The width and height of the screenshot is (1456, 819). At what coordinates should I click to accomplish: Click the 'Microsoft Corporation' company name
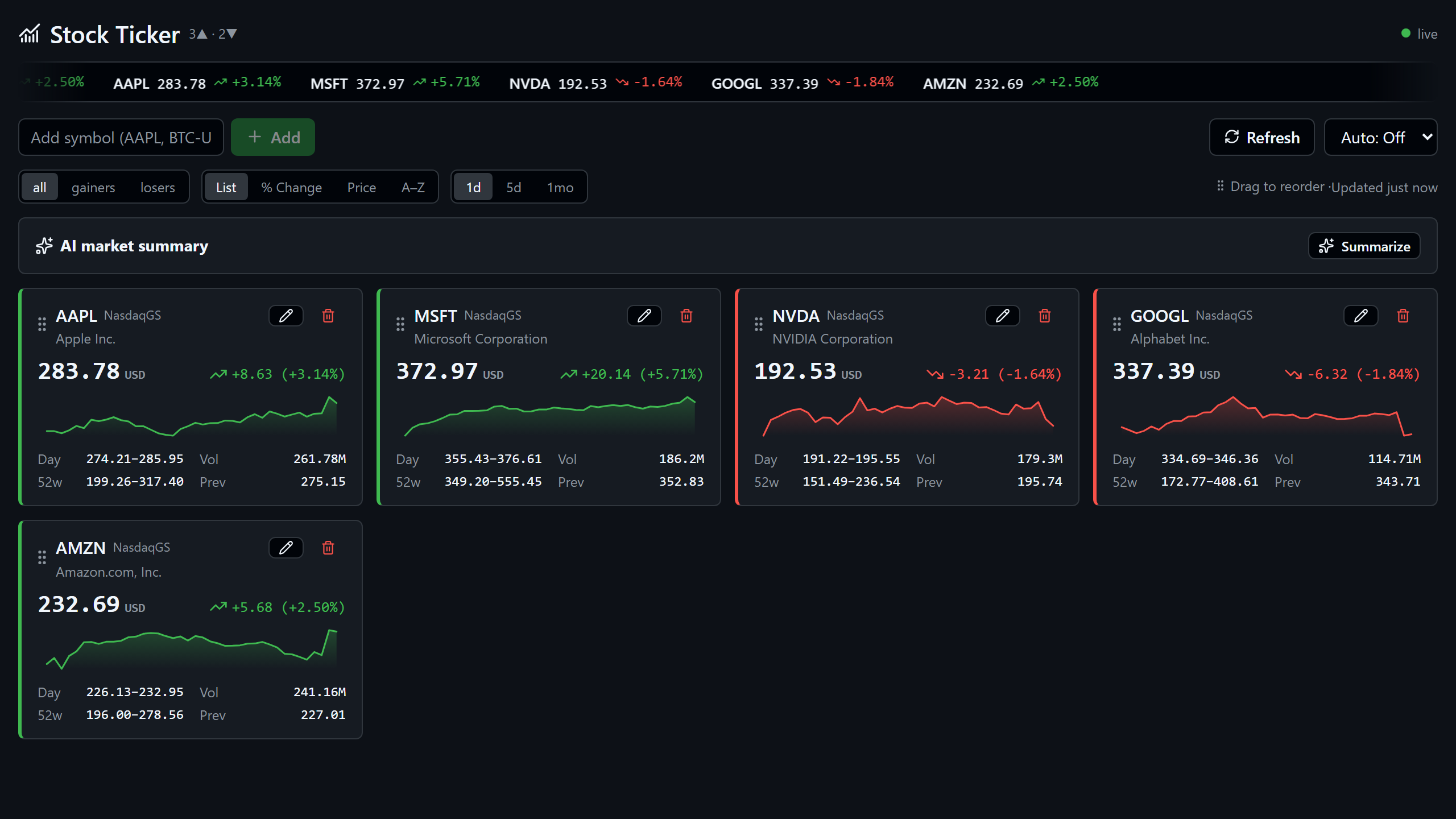coord(481,339)
